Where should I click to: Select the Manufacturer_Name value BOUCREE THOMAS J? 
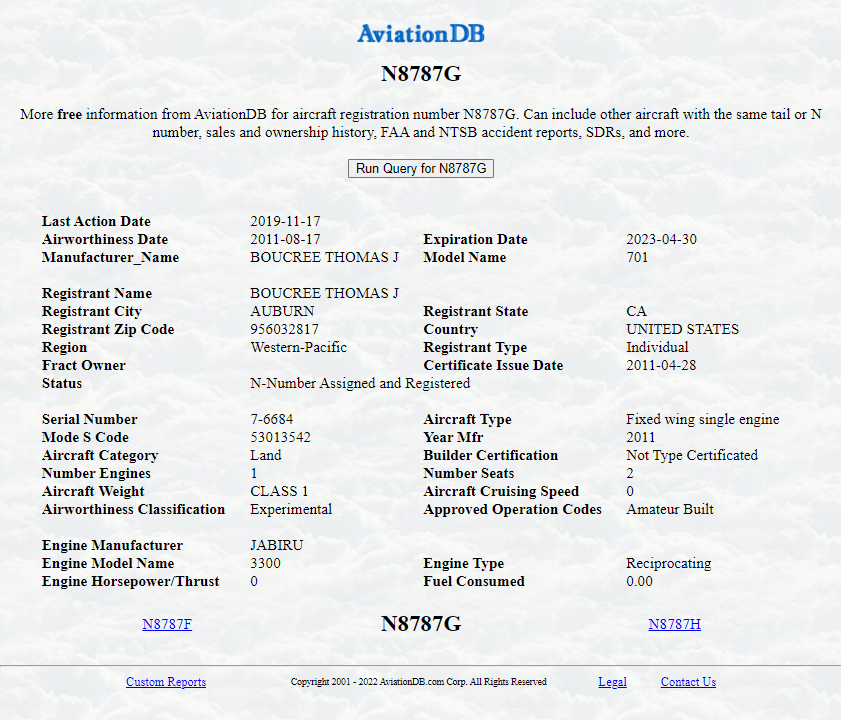click(x=324, y=257)
